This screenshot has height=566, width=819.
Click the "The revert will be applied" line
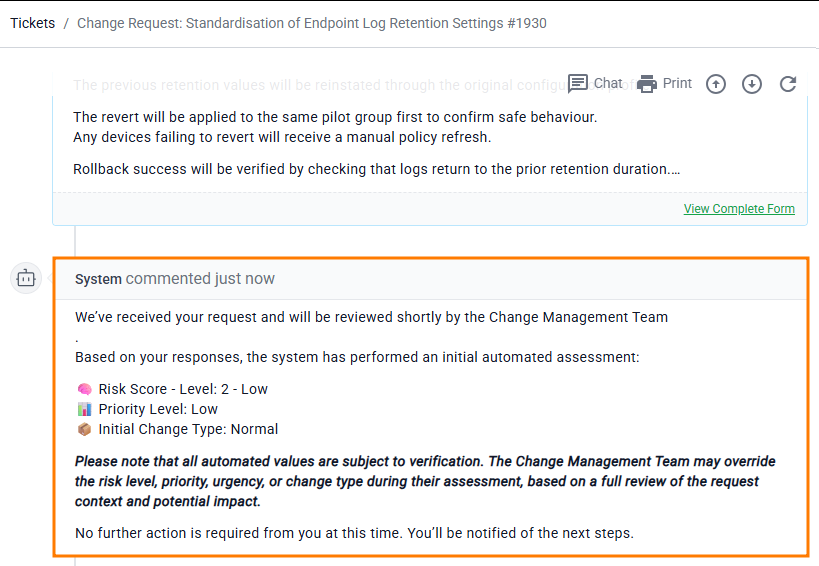[335, 117]
